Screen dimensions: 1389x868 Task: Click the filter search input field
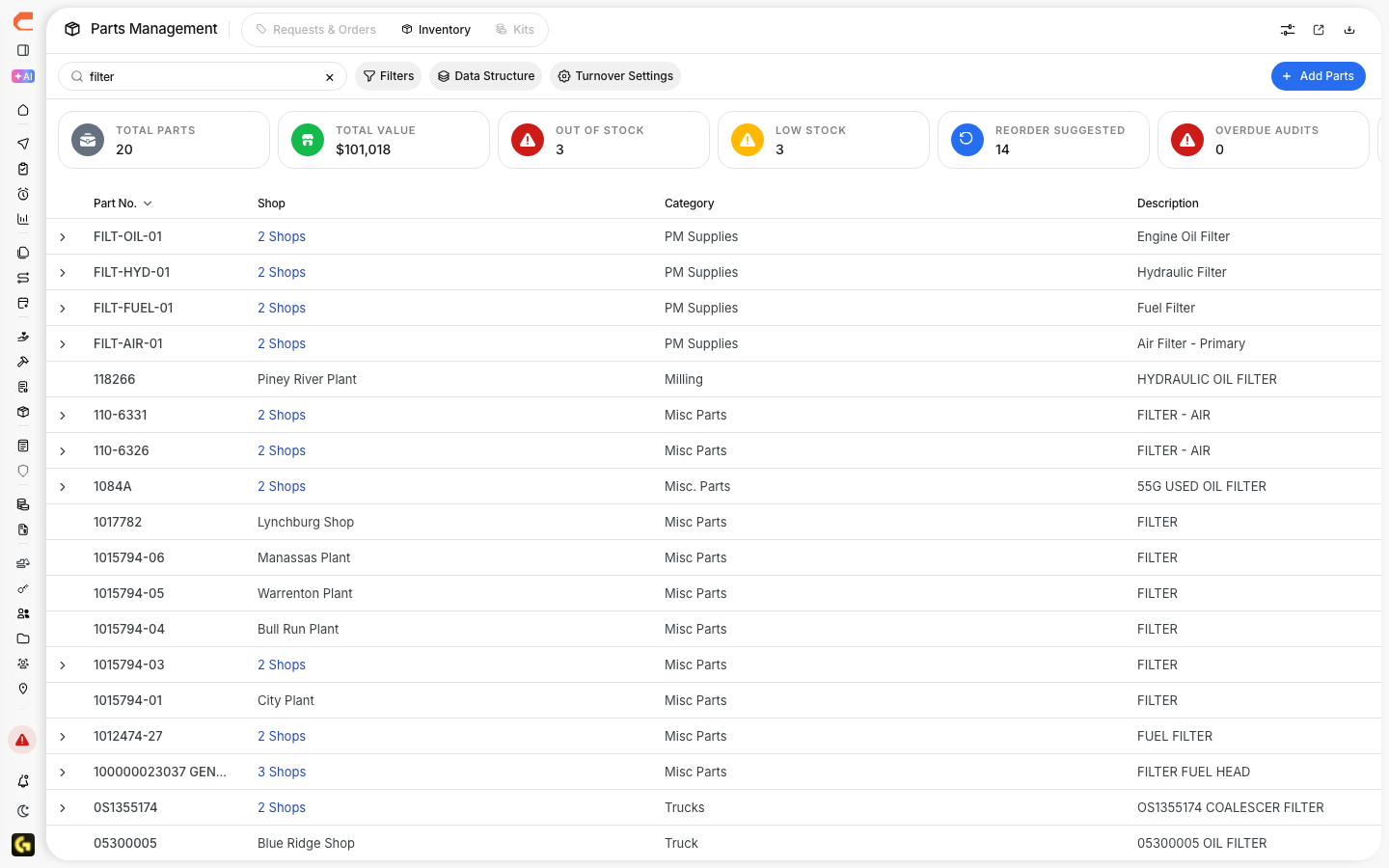coord(203,76)
